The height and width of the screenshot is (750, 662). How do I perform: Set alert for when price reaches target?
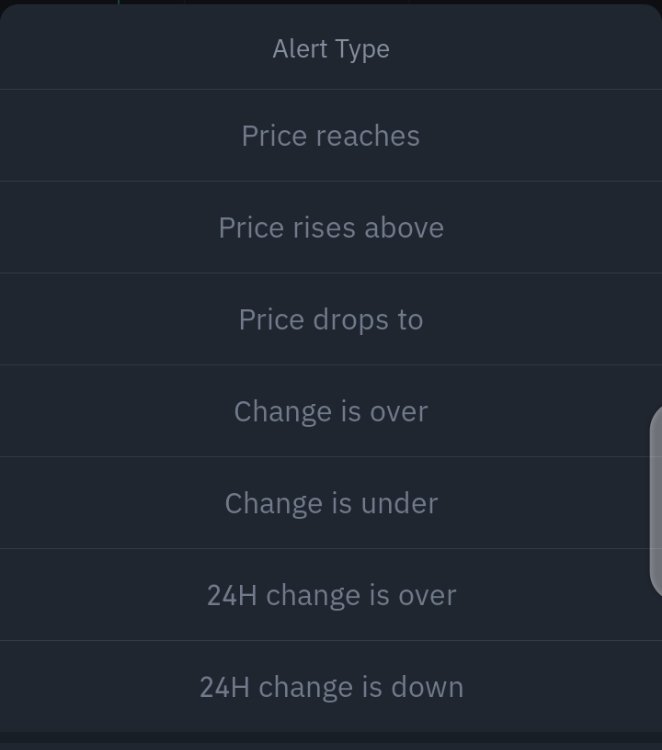(331, 136)
